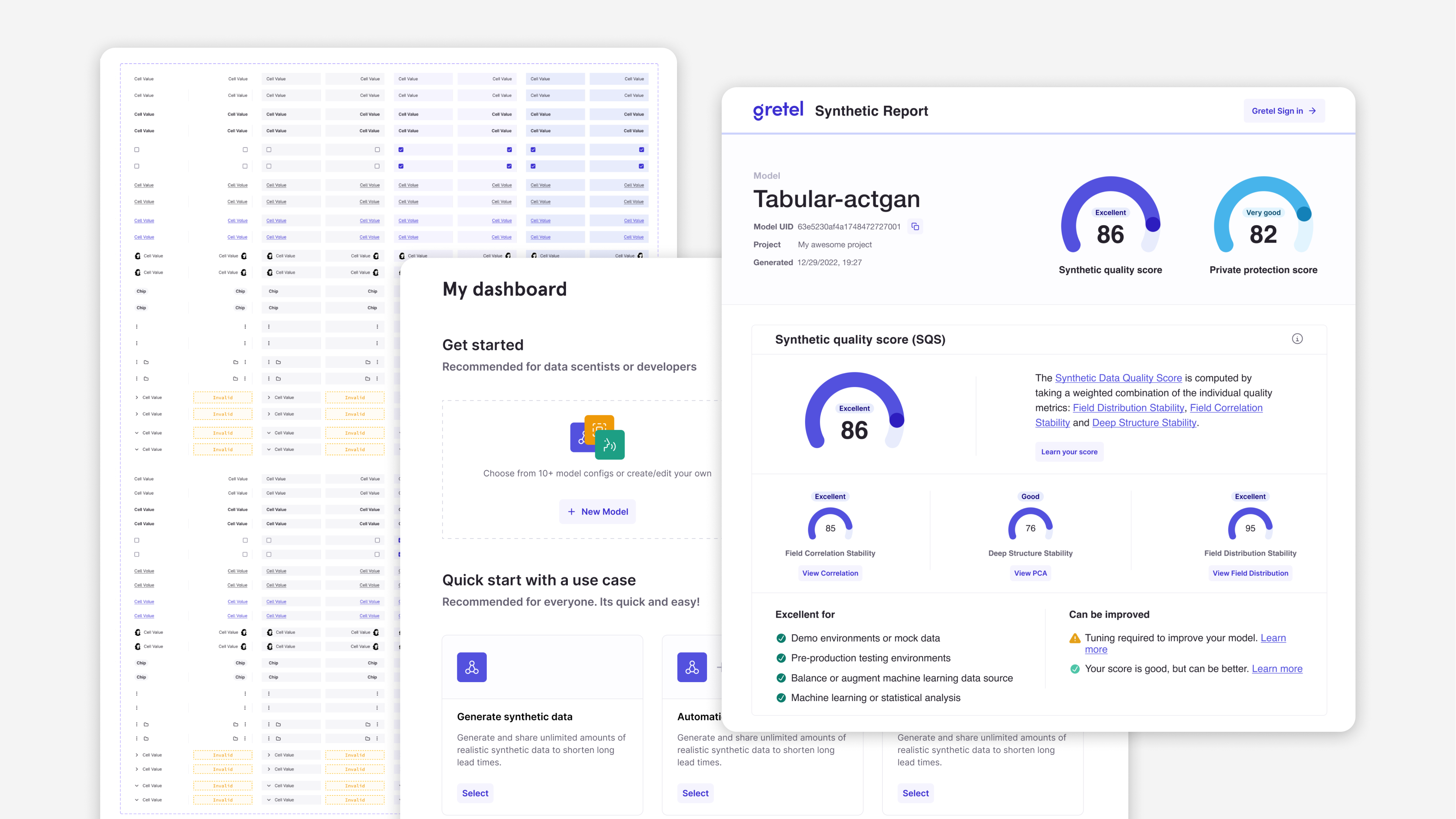1456x819 pixels.
Task: Click the New Model button
Action: tap(597, 511)
